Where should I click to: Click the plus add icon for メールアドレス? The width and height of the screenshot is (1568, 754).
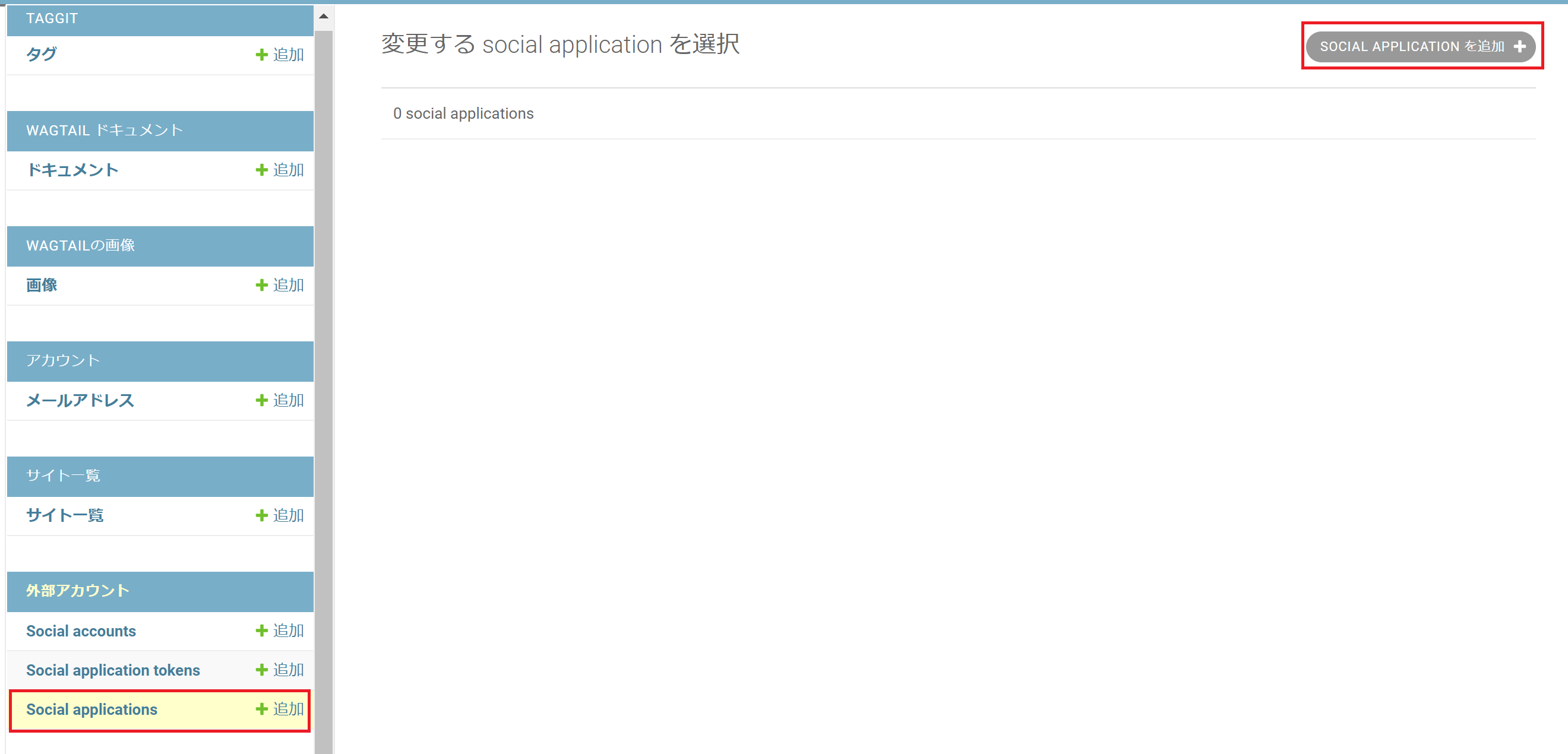pyautogui.click(x=262, y=400)
